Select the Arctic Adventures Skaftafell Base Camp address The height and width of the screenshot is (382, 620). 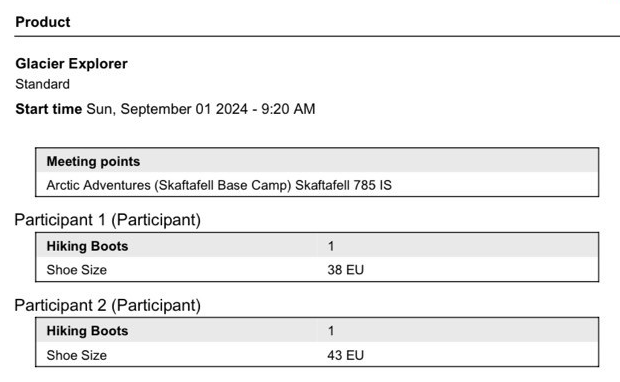219,185
